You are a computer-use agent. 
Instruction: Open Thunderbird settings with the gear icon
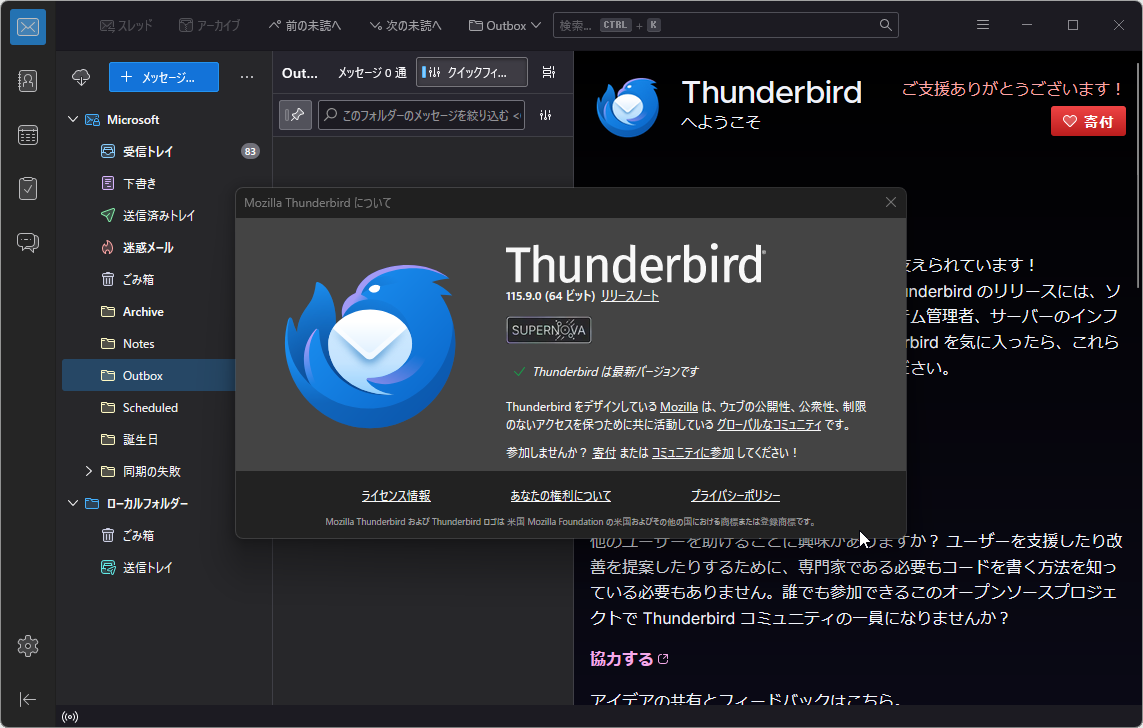coord(27,646)
